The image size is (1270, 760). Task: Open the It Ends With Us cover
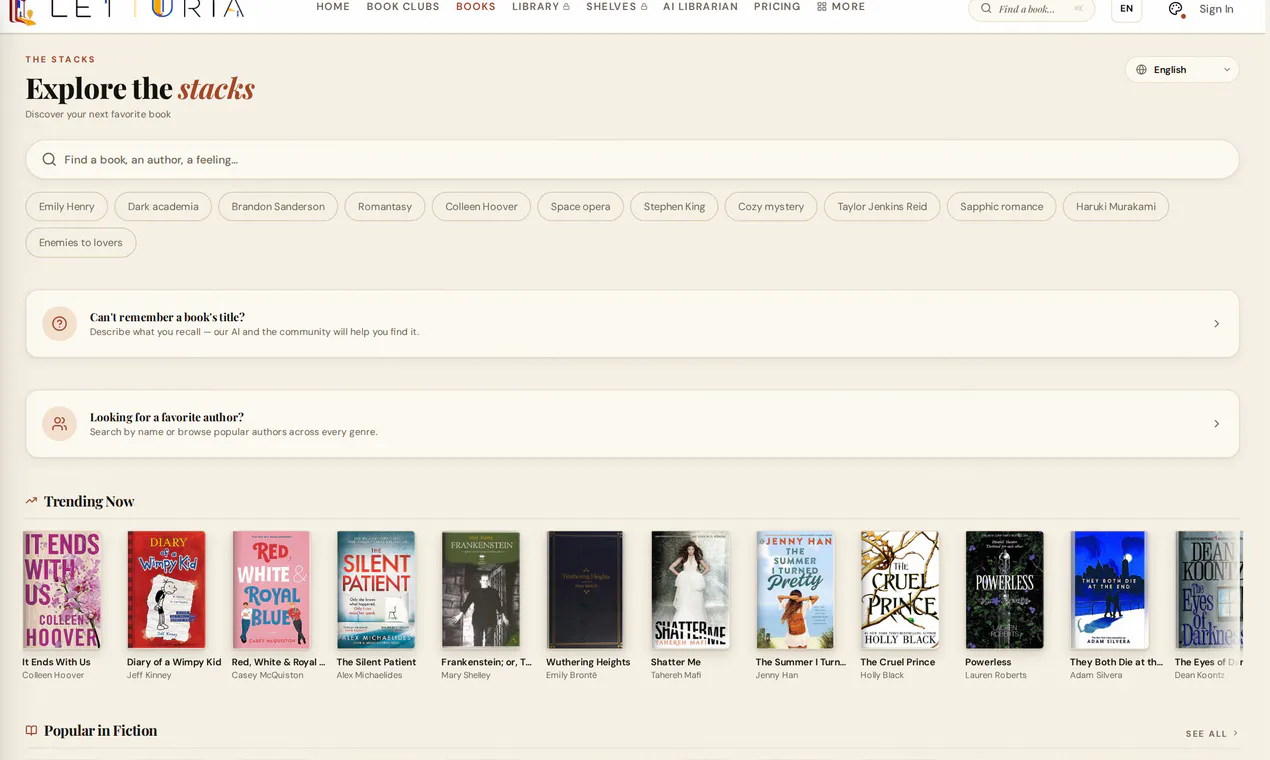click(x=62, y=589)
